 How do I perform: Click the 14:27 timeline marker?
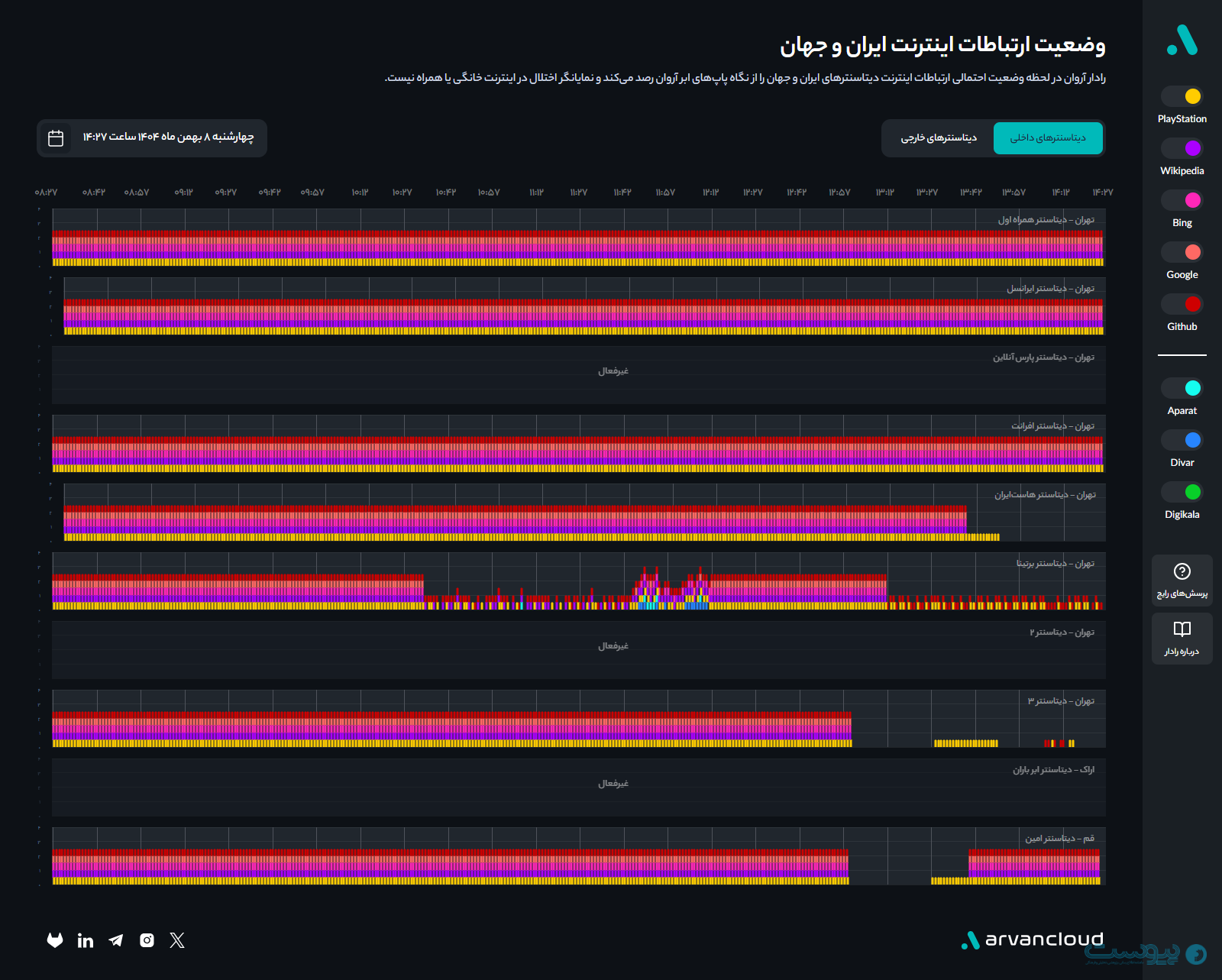pyautogui.click(x=1102, y=192)
